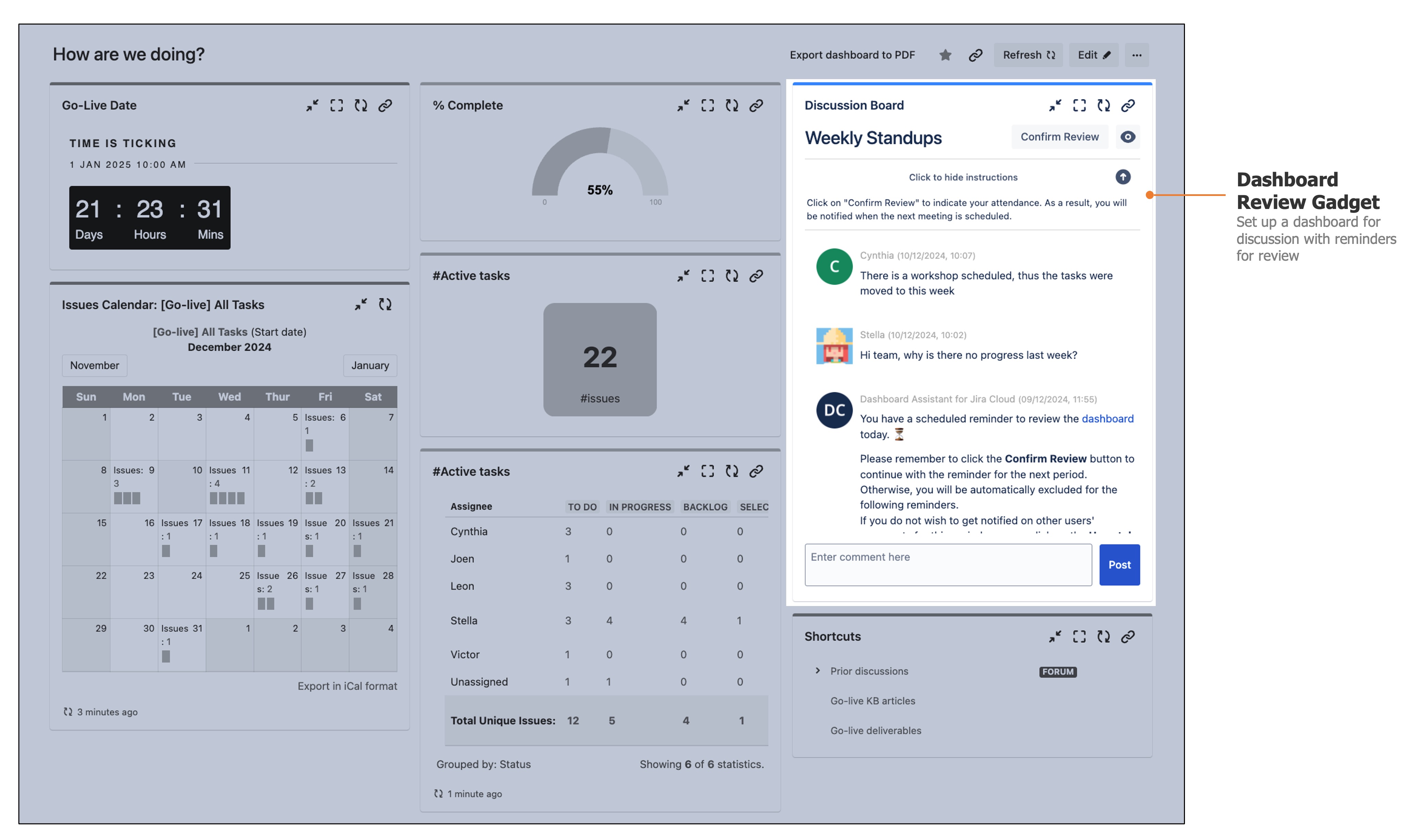Refresh the Issues Calendar gadget
1417x840 pixels.
tap(385, 305)
